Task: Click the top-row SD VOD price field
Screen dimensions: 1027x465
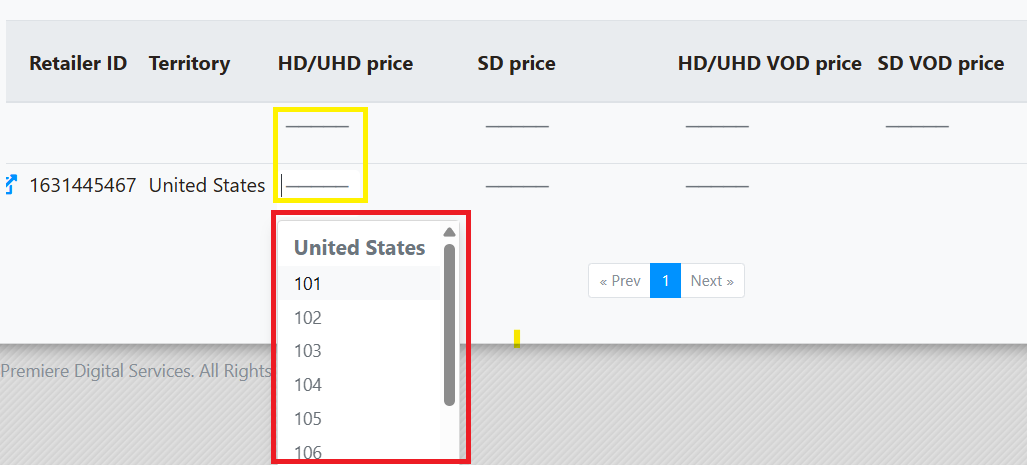Action: point(917,124)
